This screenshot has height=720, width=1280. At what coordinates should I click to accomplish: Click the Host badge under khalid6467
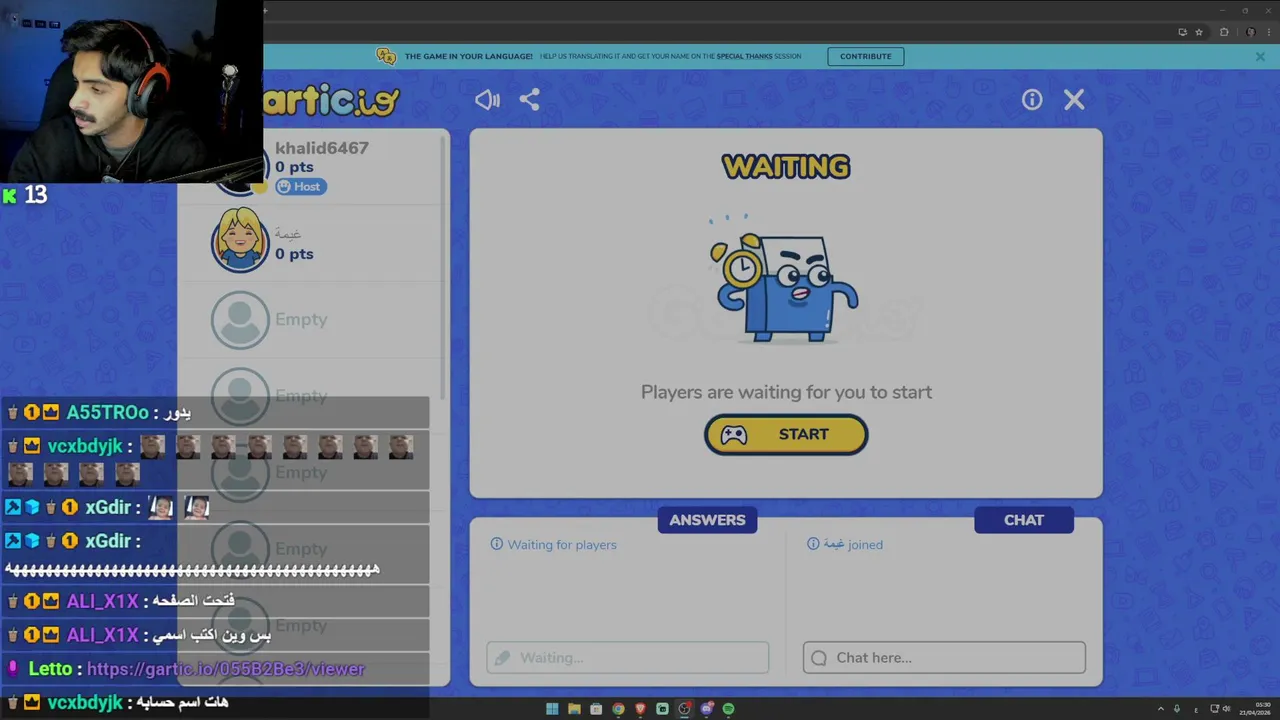coord(301,186)
